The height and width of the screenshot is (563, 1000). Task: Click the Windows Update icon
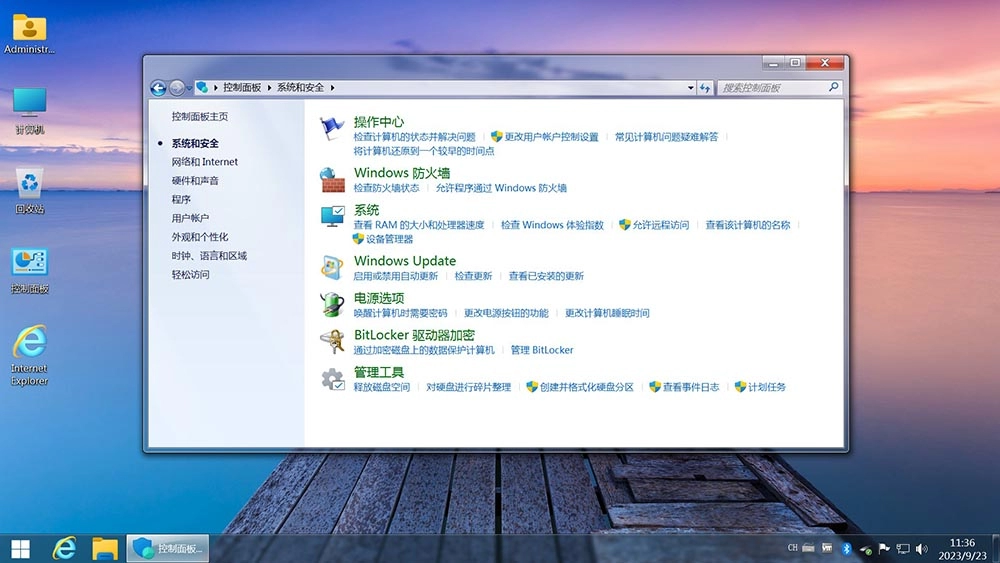click(x=332, y=267)
